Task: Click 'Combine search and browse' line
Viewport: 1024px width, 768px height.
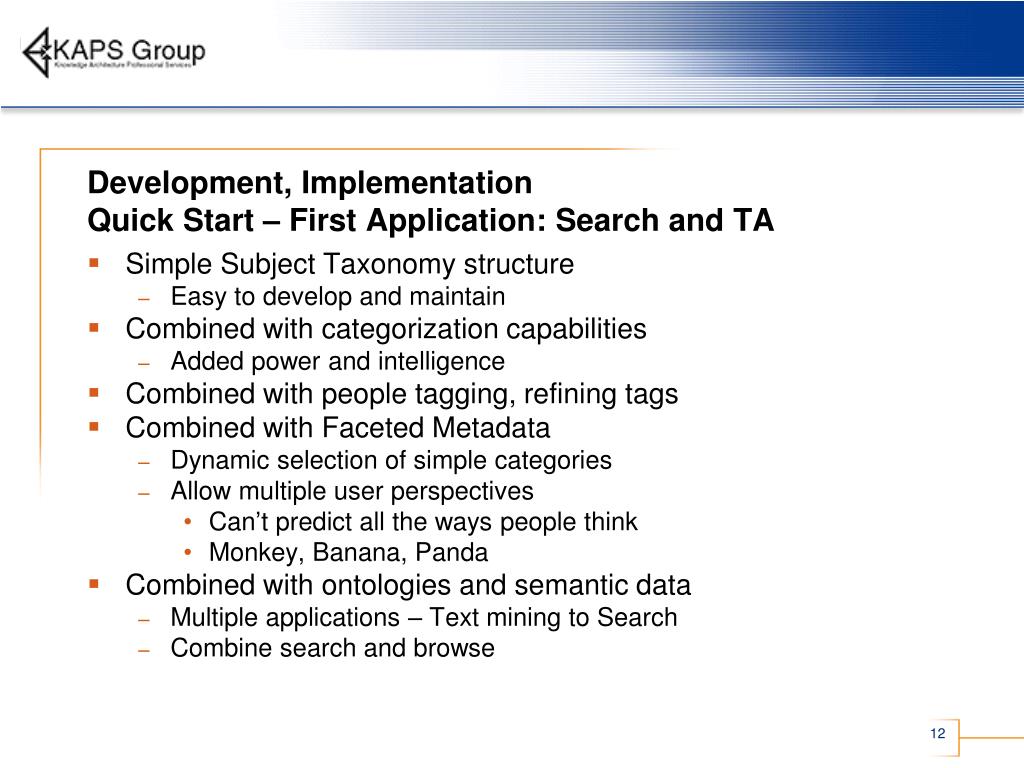Action: pos(332,648)
